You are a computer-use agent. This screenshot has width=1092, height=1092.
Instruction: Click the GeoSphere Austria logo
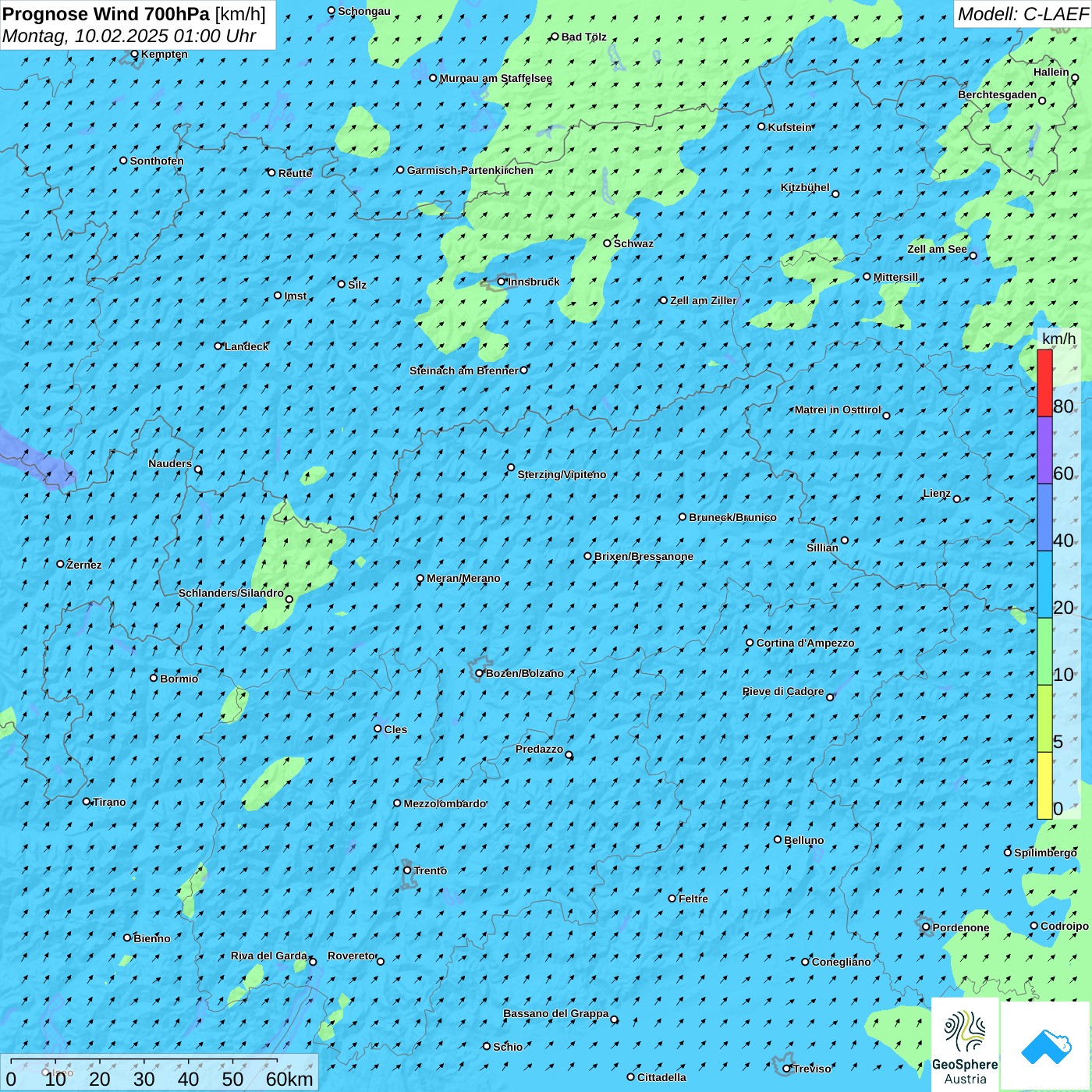pos(965,1044)
